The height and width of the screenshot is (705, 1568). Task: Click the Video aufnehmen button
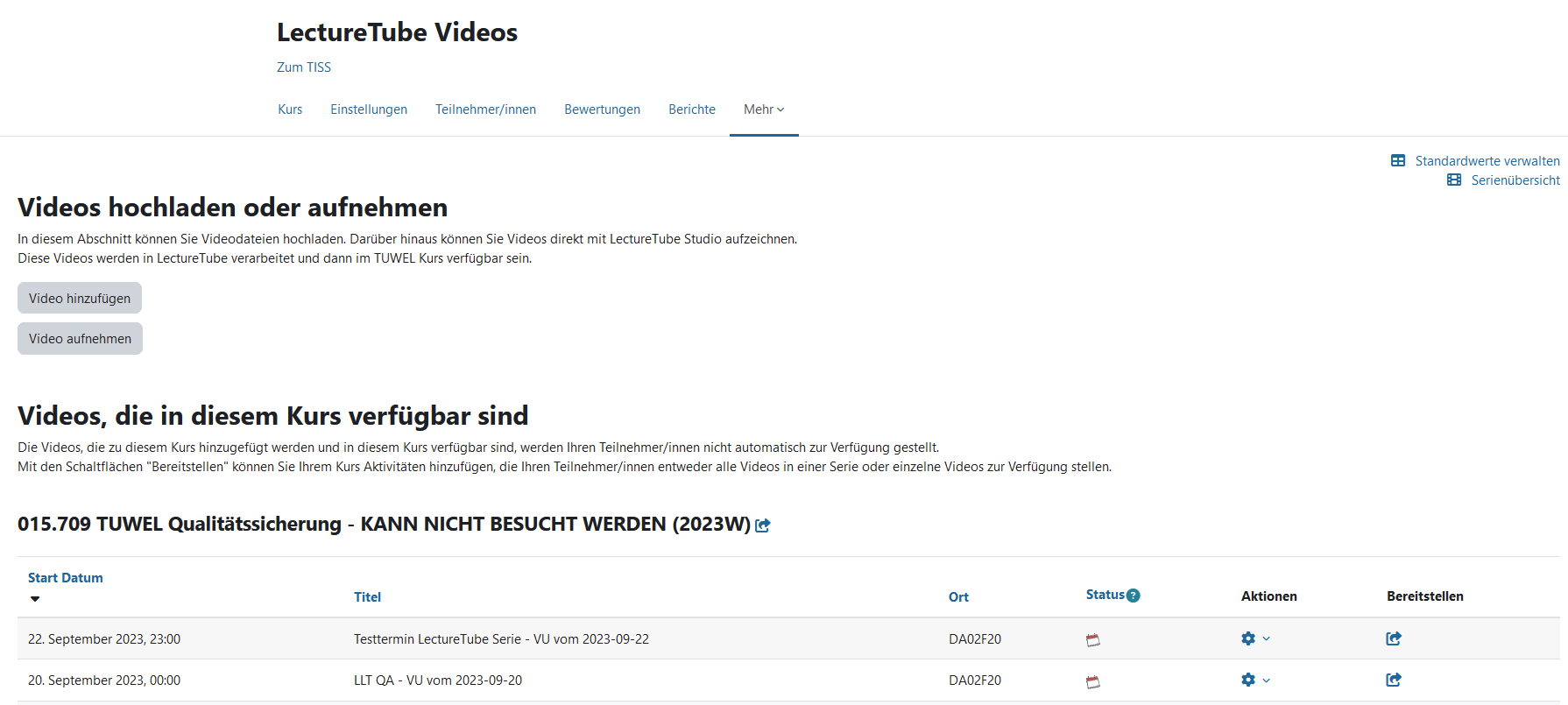[80, 338]
